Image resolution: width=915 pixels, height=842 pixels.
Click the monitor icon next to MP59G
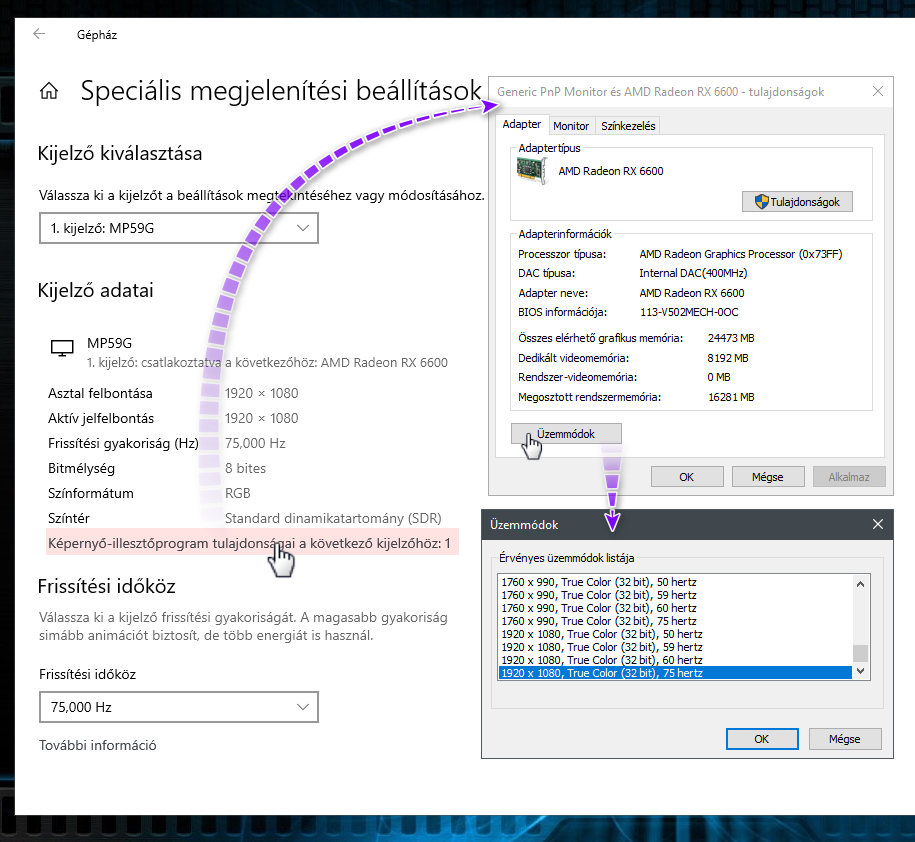click(x=62, y=348)
